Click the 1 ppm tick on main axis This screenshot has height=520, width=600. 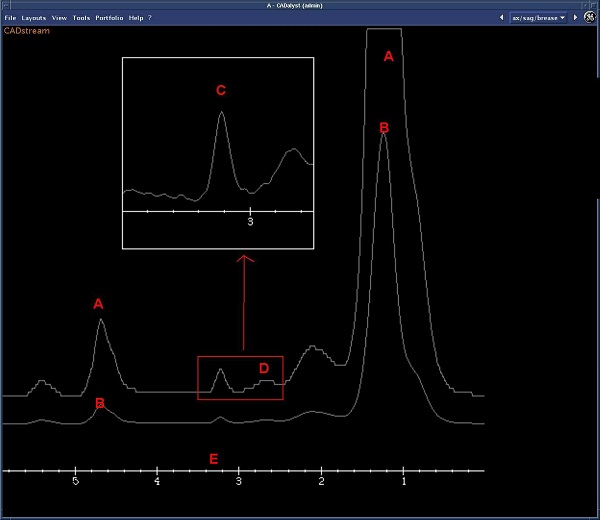[x=403, y=470]
